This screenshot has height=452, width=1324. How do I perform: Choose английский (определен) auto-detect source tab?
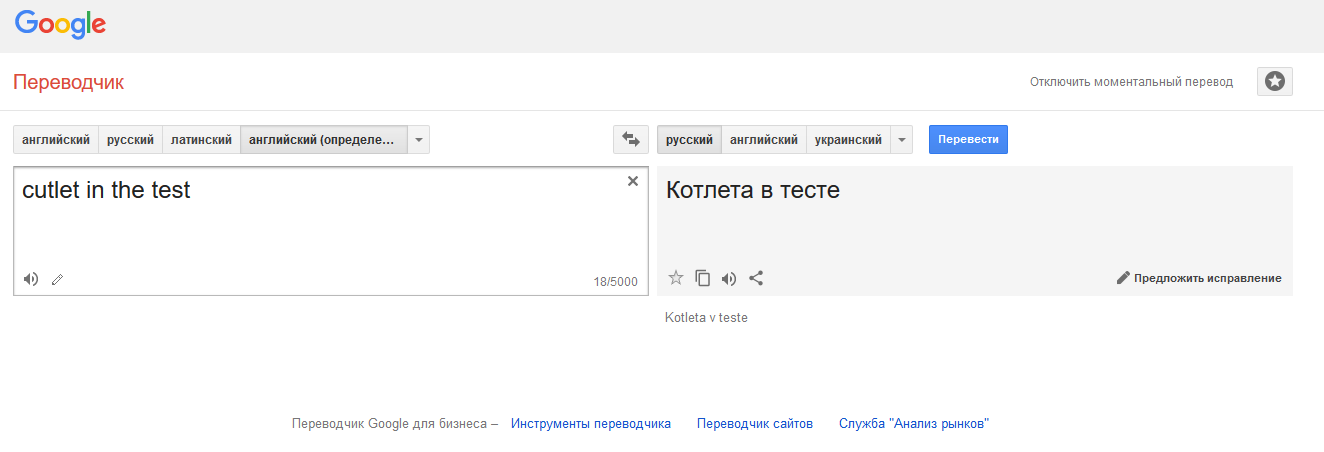323,140
